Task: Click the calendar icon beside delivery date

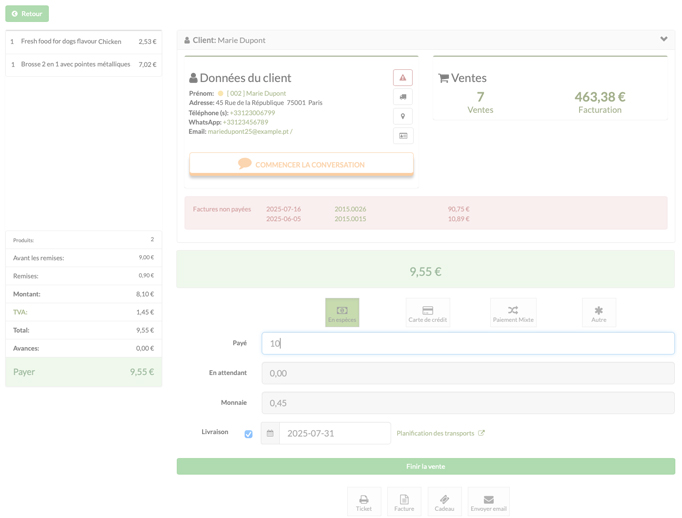Action: [270, 433]
